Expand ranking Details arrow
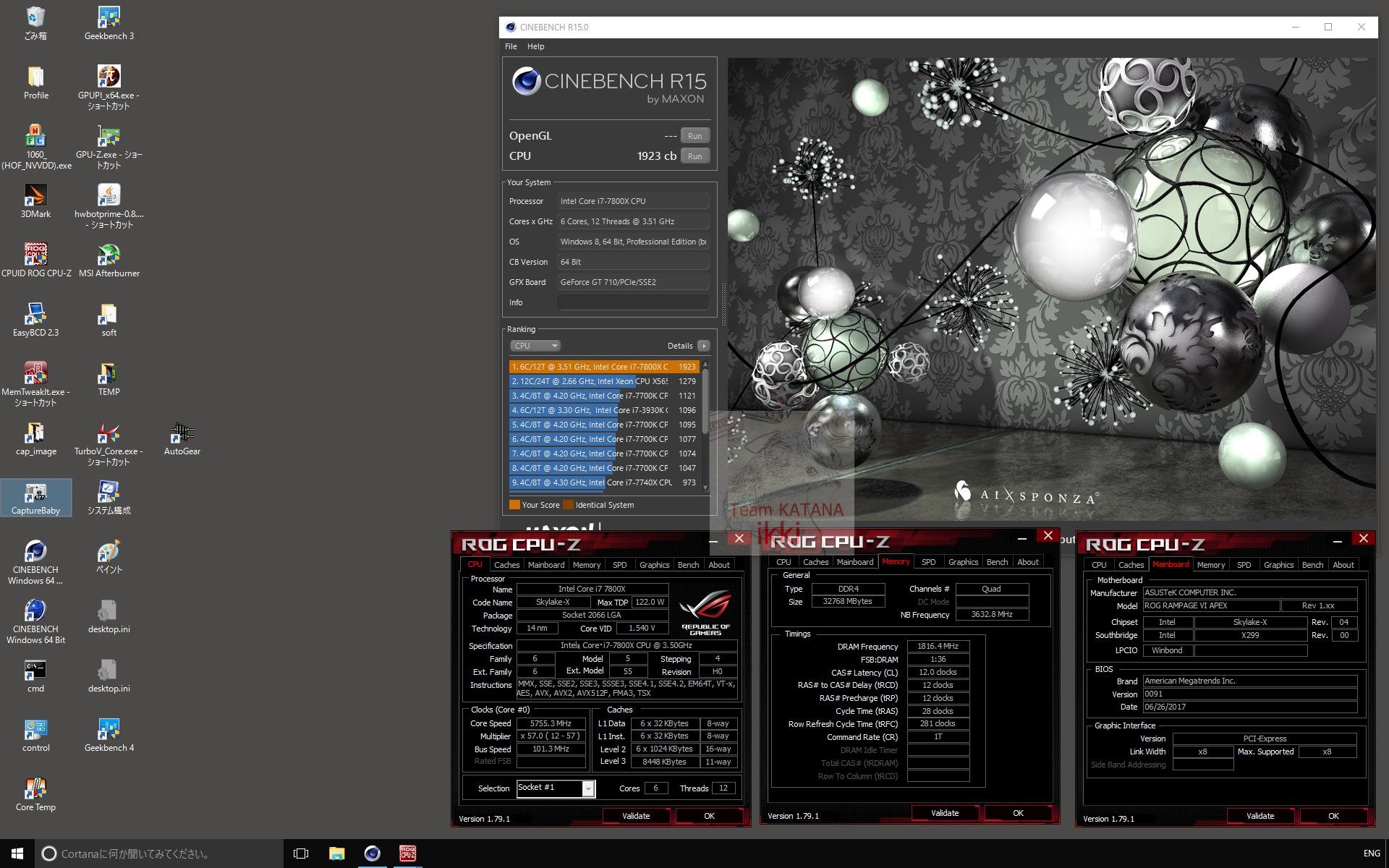The width and height of the screenshot is (1389, 868). pos(703,346)
